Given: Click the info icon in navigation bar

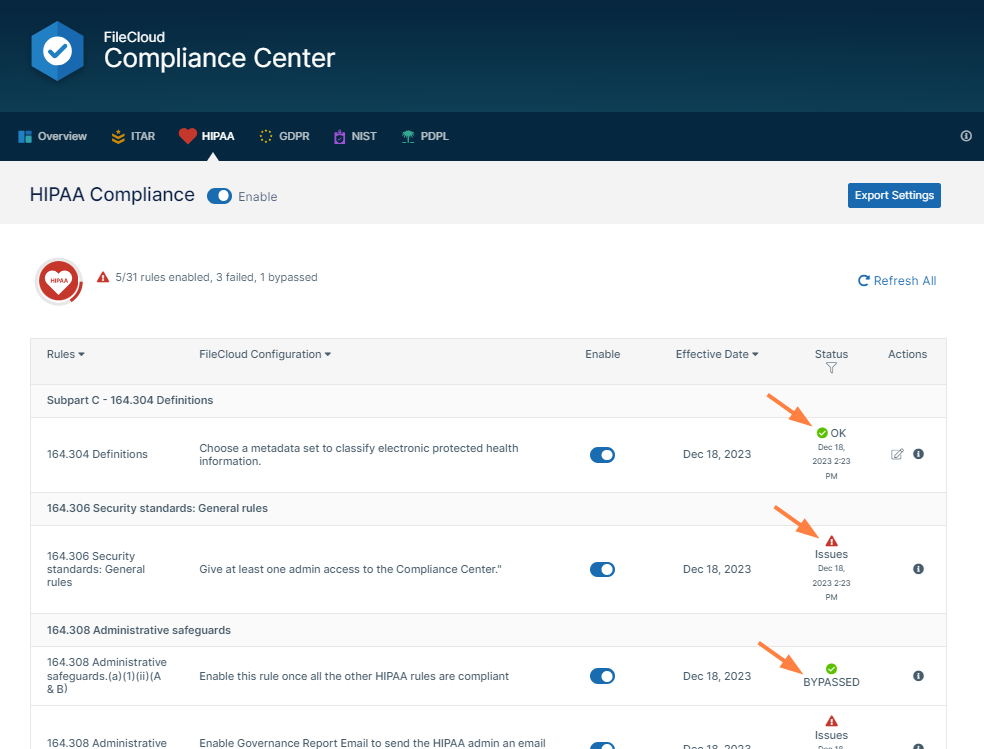Looking at the screenshot, I should (966, 136).
